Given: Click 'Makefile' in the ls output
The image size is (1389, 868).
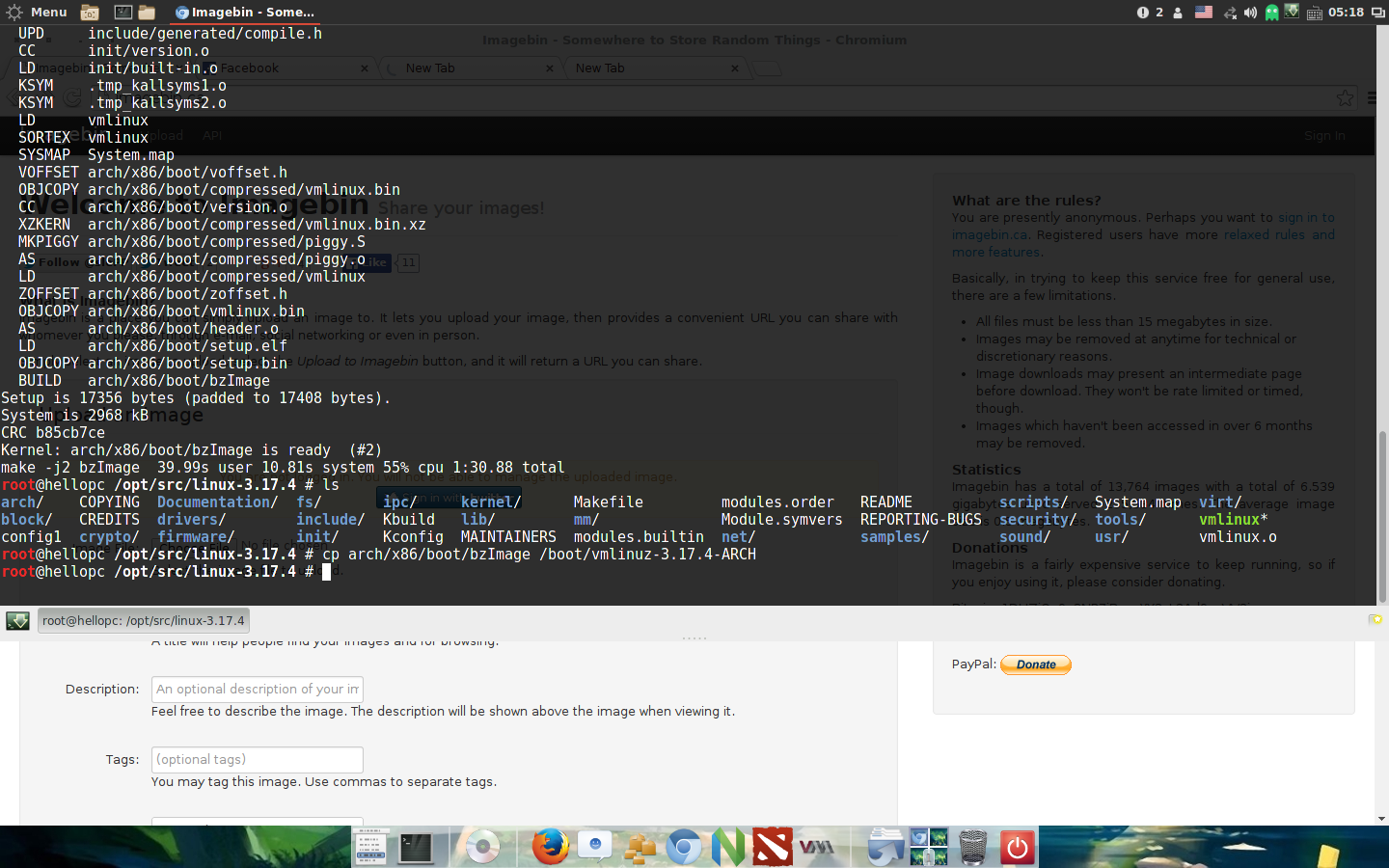Looking at the screenshot, I should pyautogui.click(x=608, y=502).
